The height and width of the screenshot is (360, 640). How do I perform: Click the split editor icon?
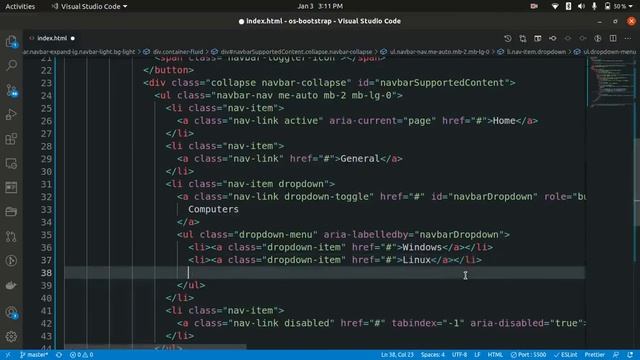coord(613,38)
